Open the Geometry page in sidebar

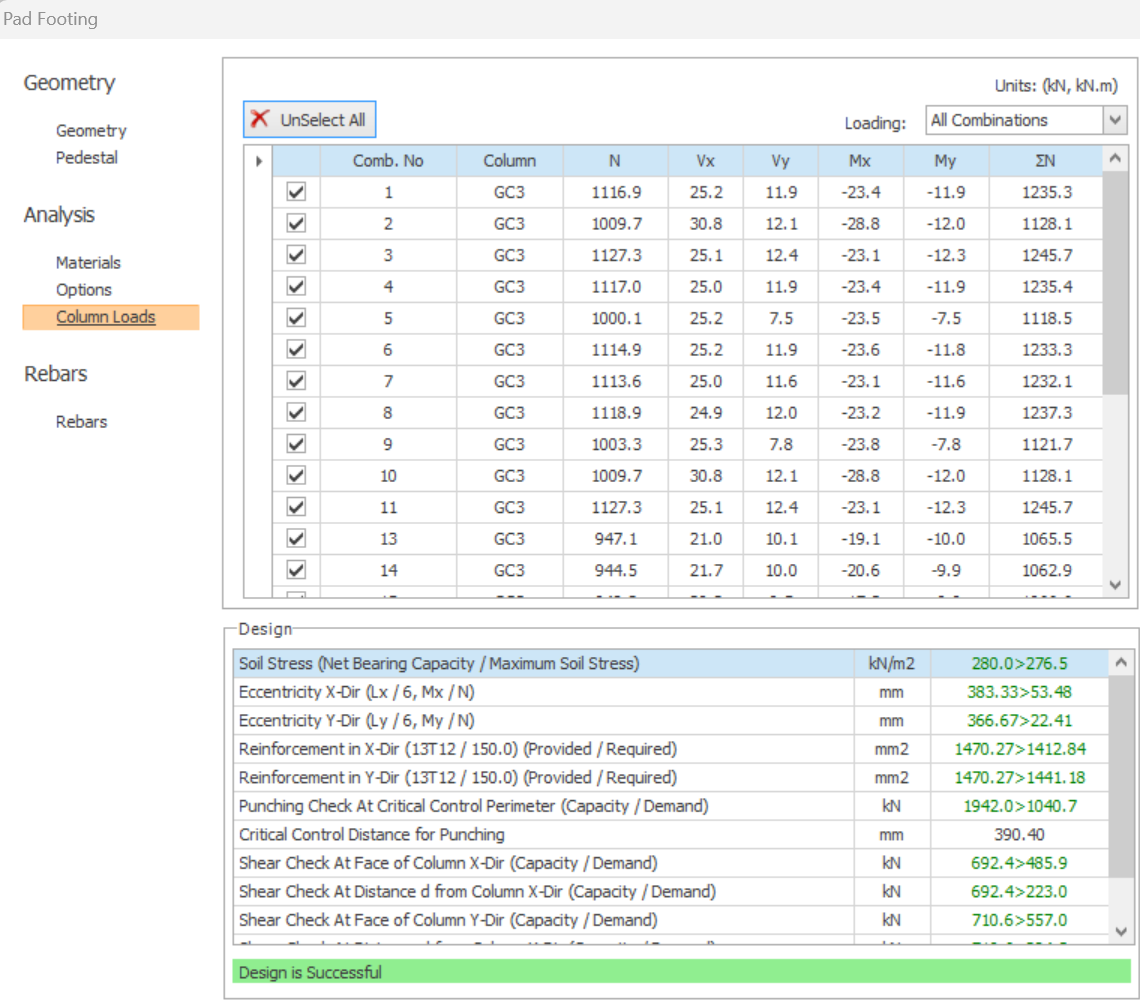tap(91, 131)
